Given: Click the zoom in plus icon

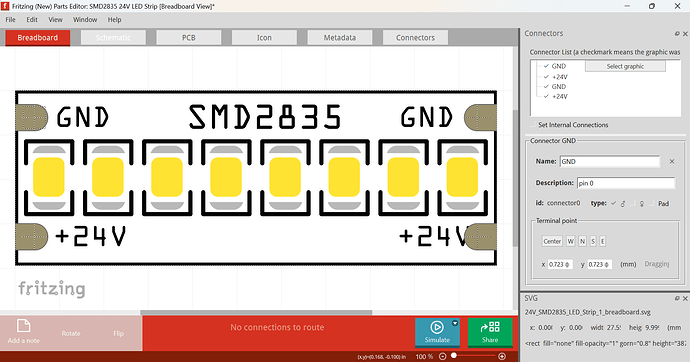Looking at the screenshot, I should pyautogui.click(x=502, y=356).
